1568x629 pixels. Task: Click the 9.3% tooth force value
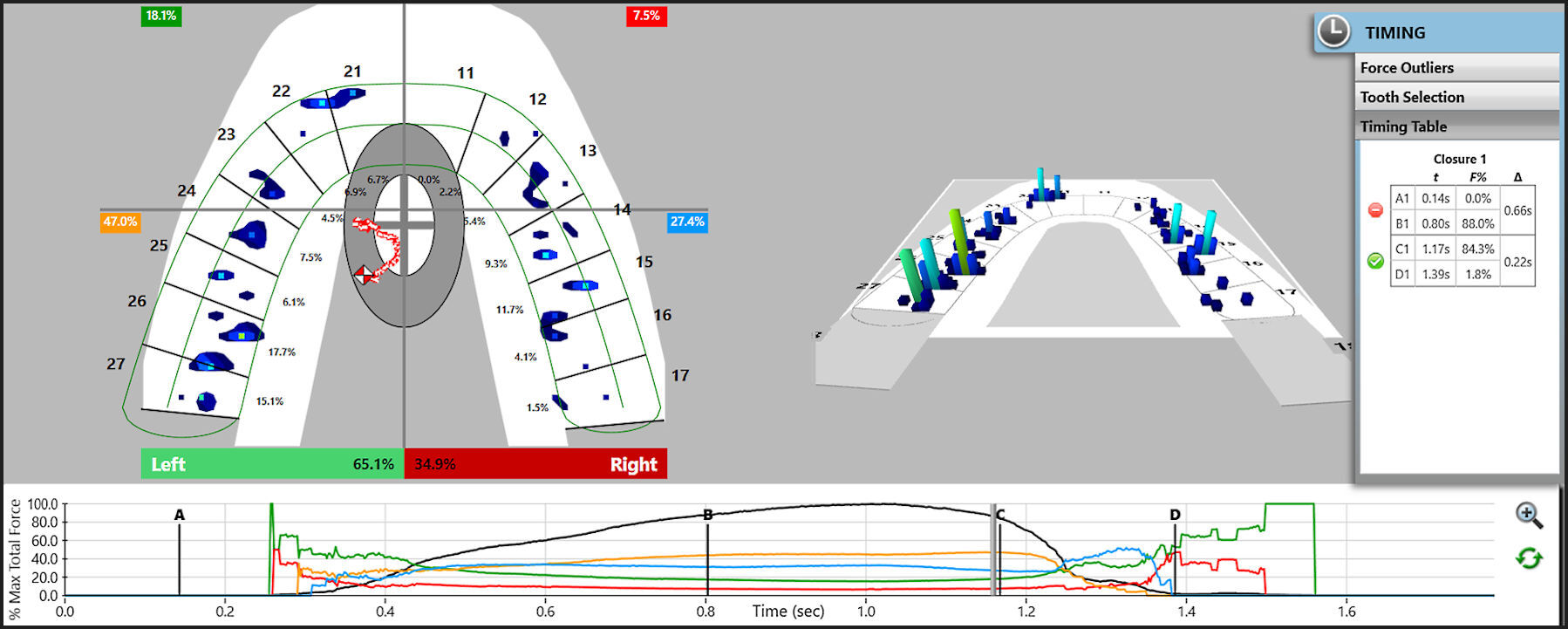click(x=496, y=263)
